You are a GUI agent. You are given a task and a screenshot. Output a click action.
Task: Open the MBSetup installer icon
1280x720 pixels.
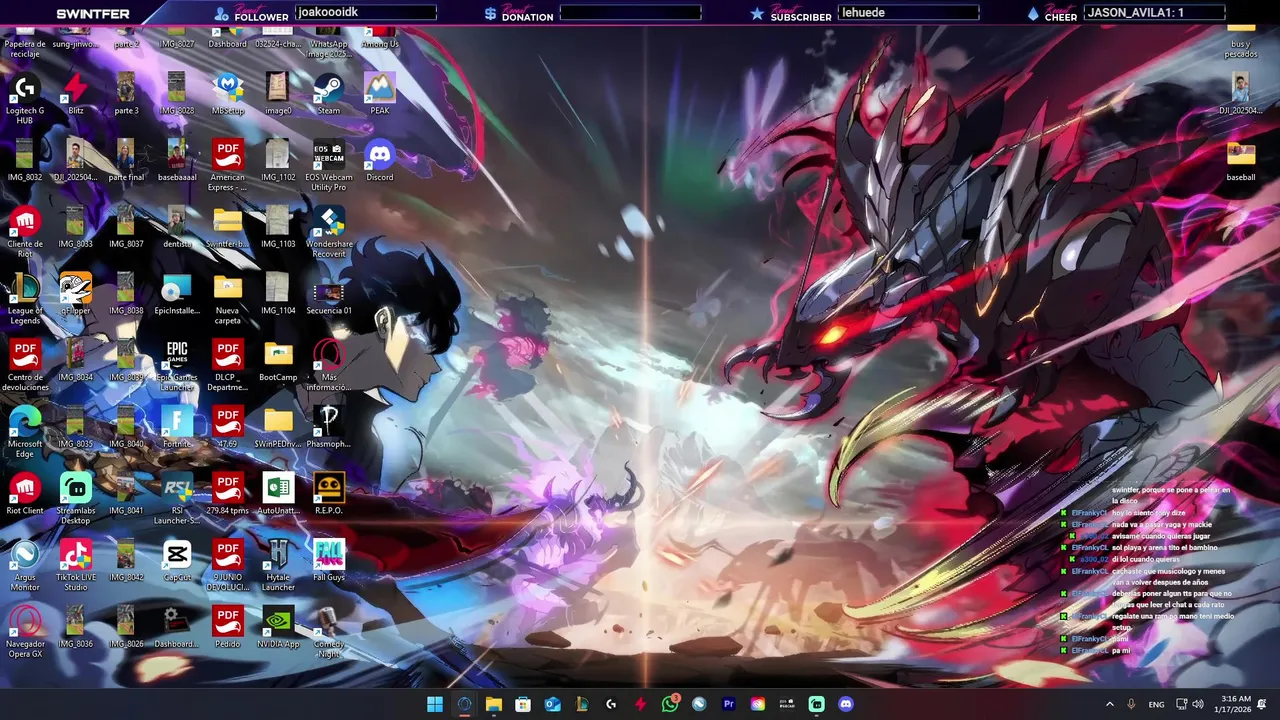click(228, 93)
